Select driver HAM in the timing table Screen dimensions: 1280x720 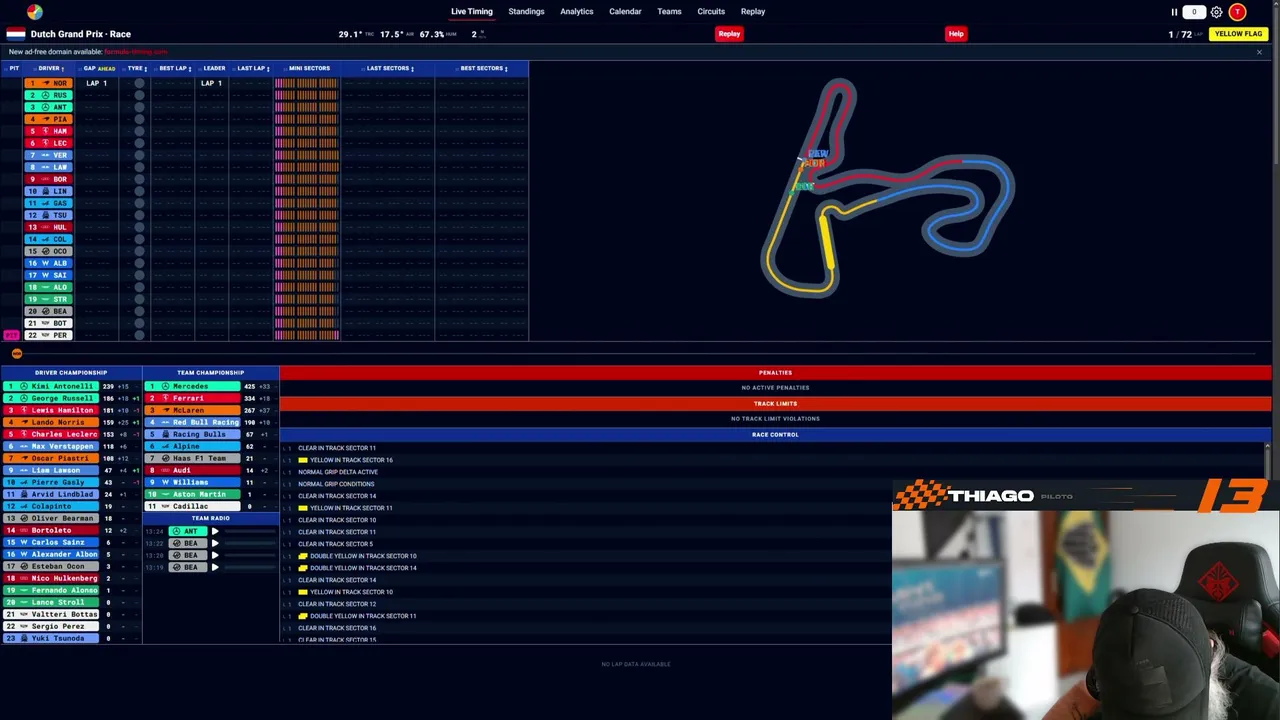pos(47,131)
